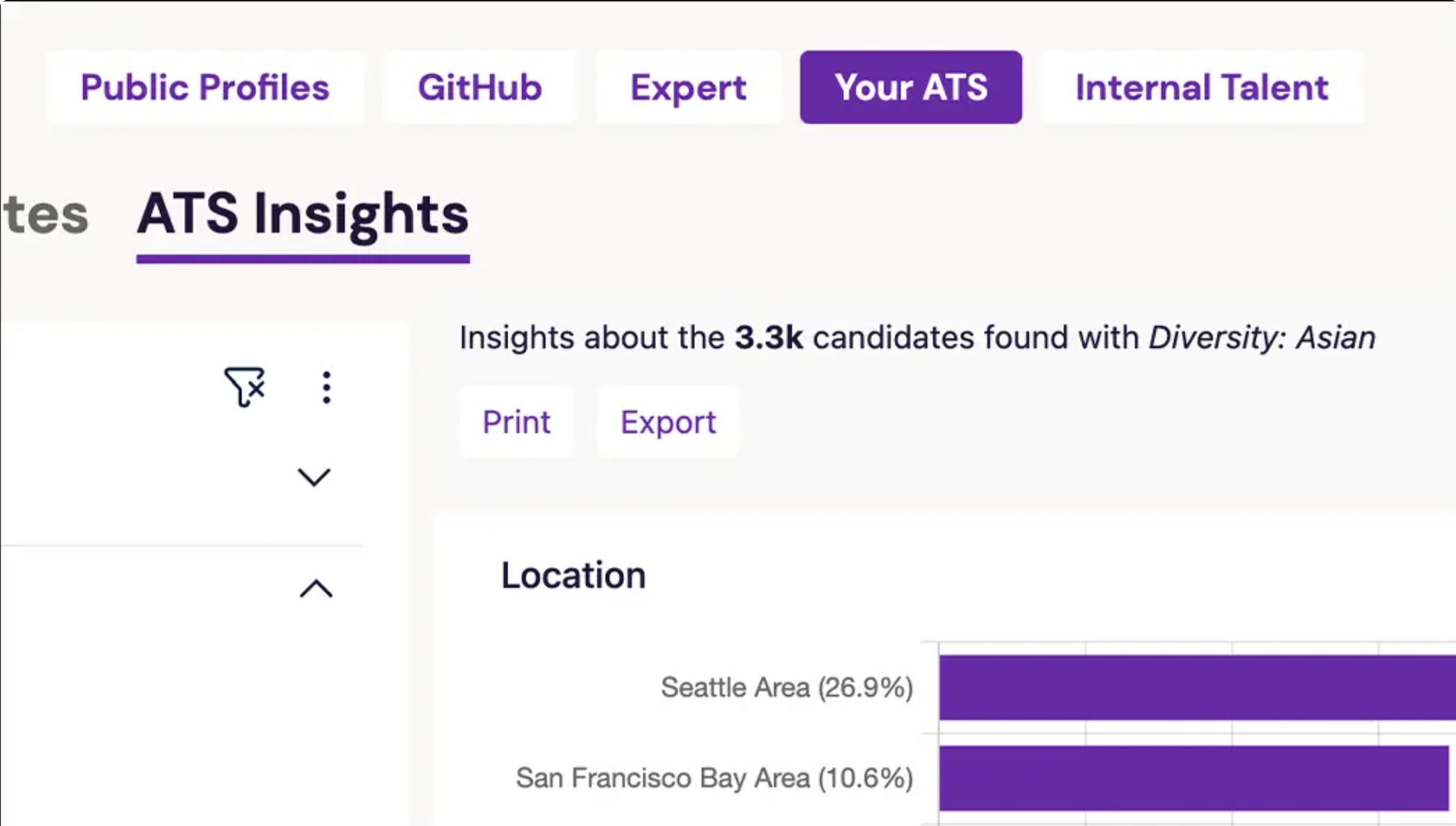Switch to Internal Talent tab
The image size is (1456, 826).
[x=1202, y=88]
